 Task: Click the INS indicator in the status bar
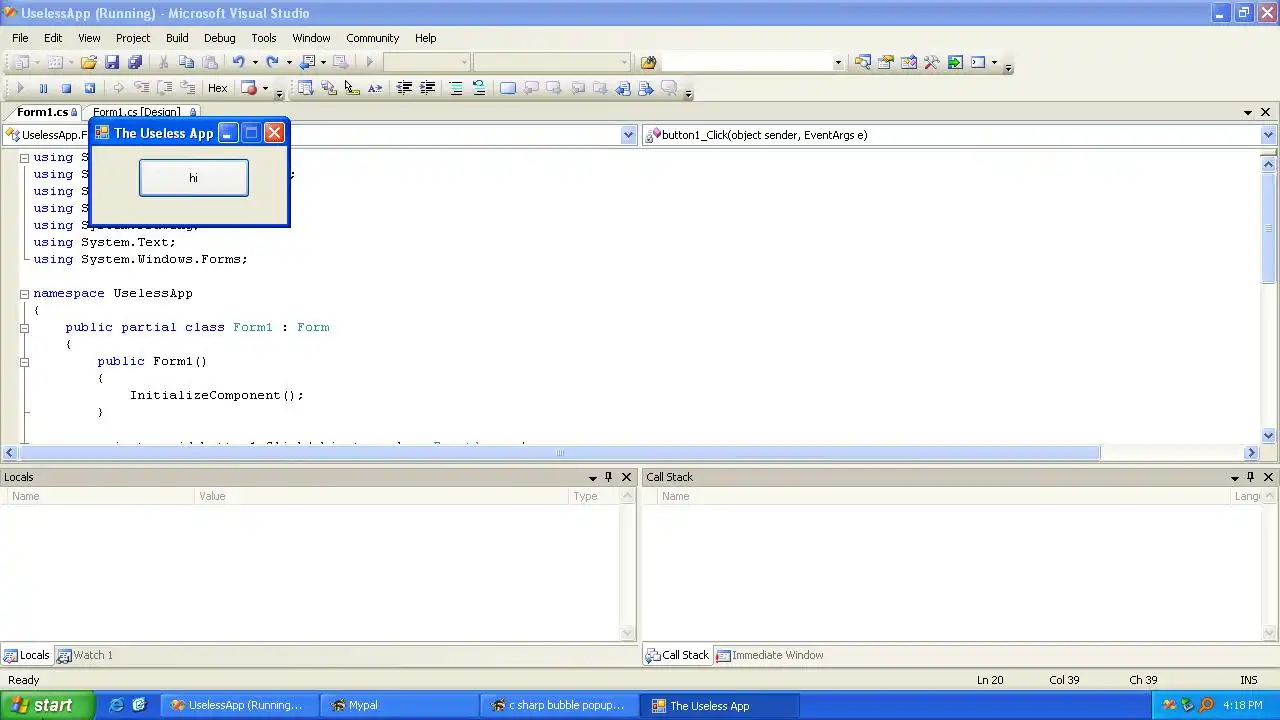pyautogui.click(x=1248, y=680)
